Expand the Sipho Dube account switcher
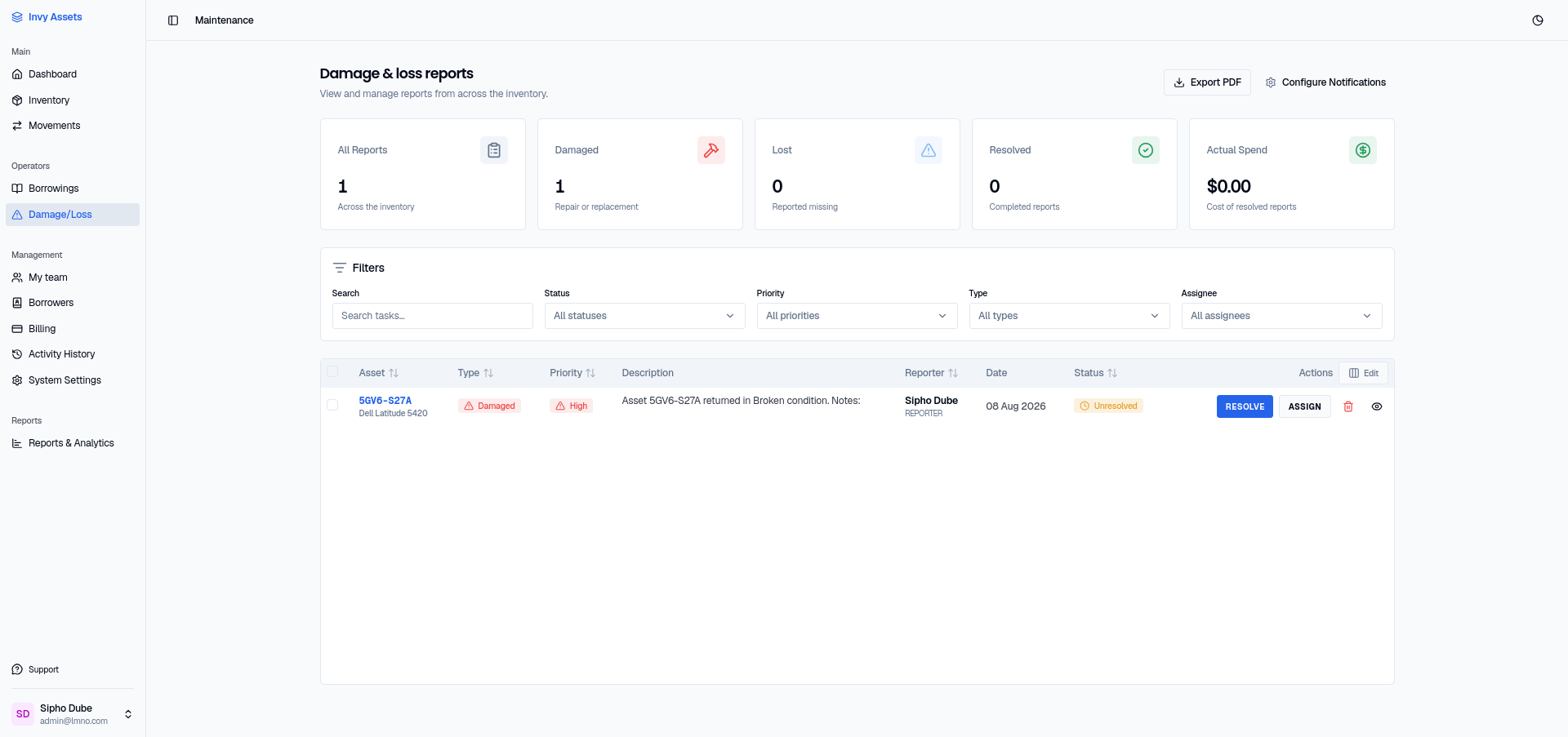 click(73, 714)
